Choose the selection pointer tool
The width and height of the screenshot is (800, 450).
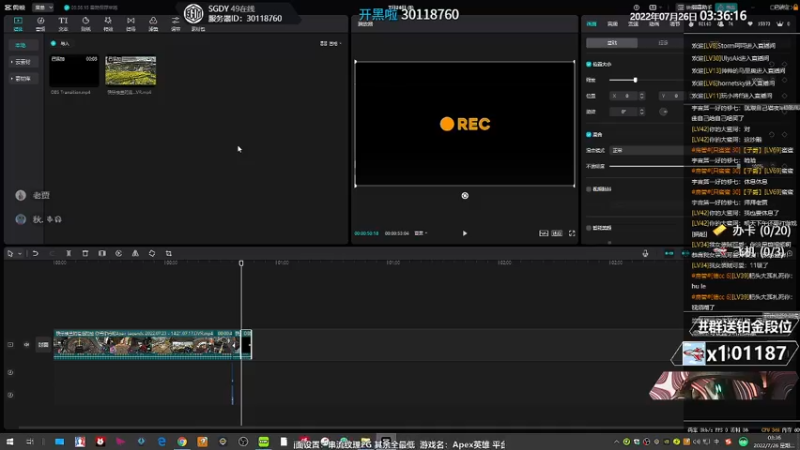[10, 254]
